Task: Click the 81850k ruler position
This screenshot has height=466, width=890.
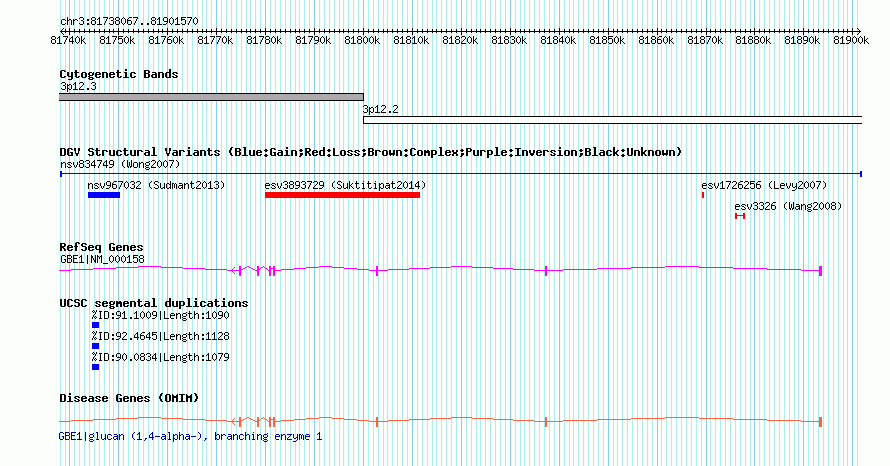Action: 607,40
